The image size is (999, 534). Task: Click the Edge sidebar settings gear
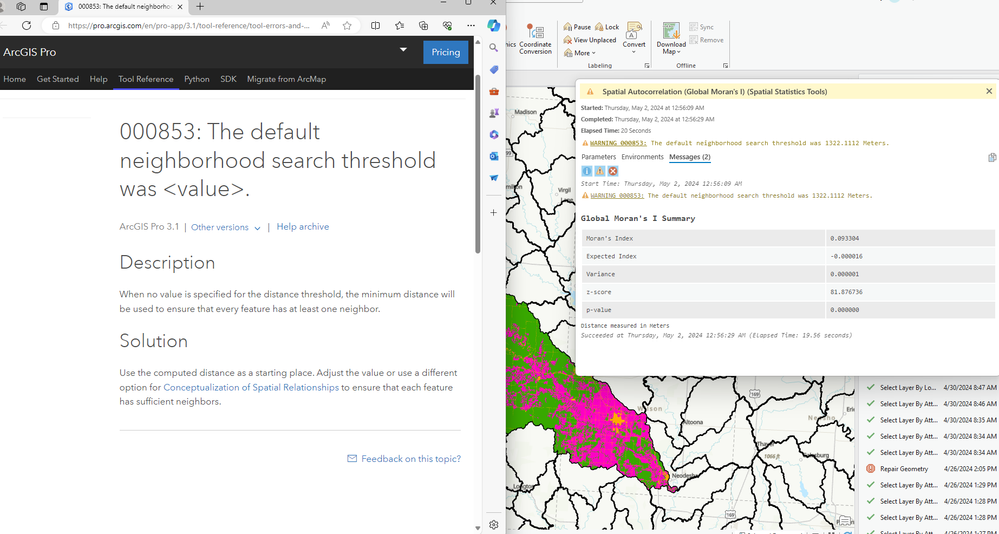click(493, 524)
